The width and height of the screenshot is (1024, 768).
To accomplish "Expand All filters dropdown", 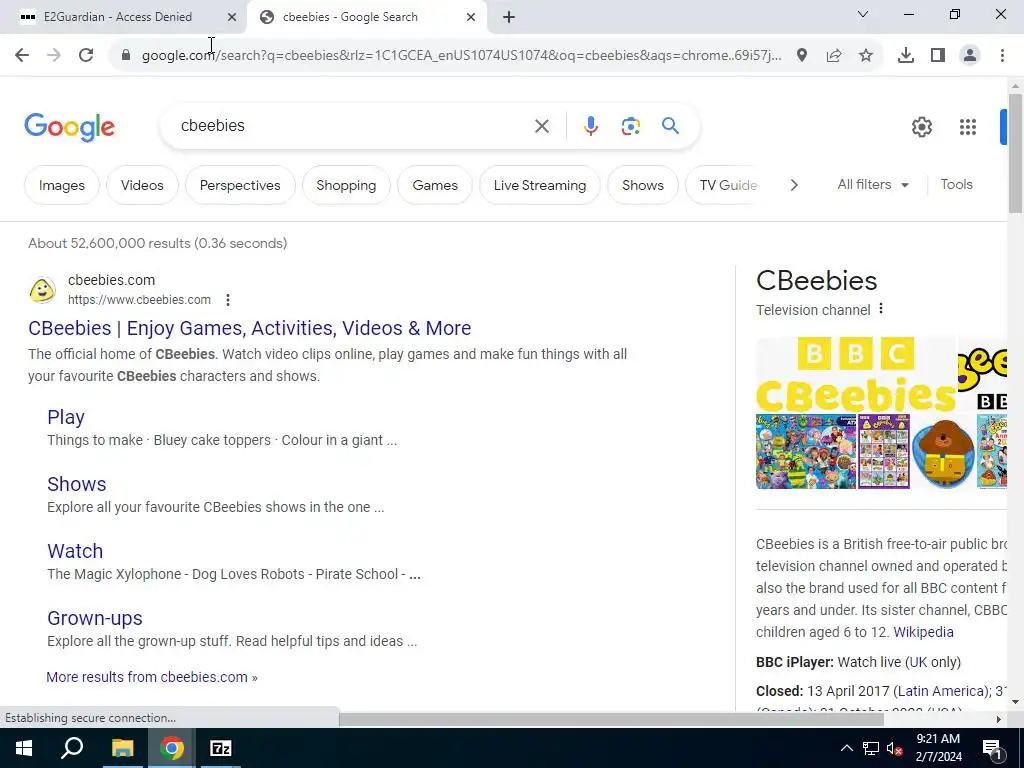I will coord(873,185).
